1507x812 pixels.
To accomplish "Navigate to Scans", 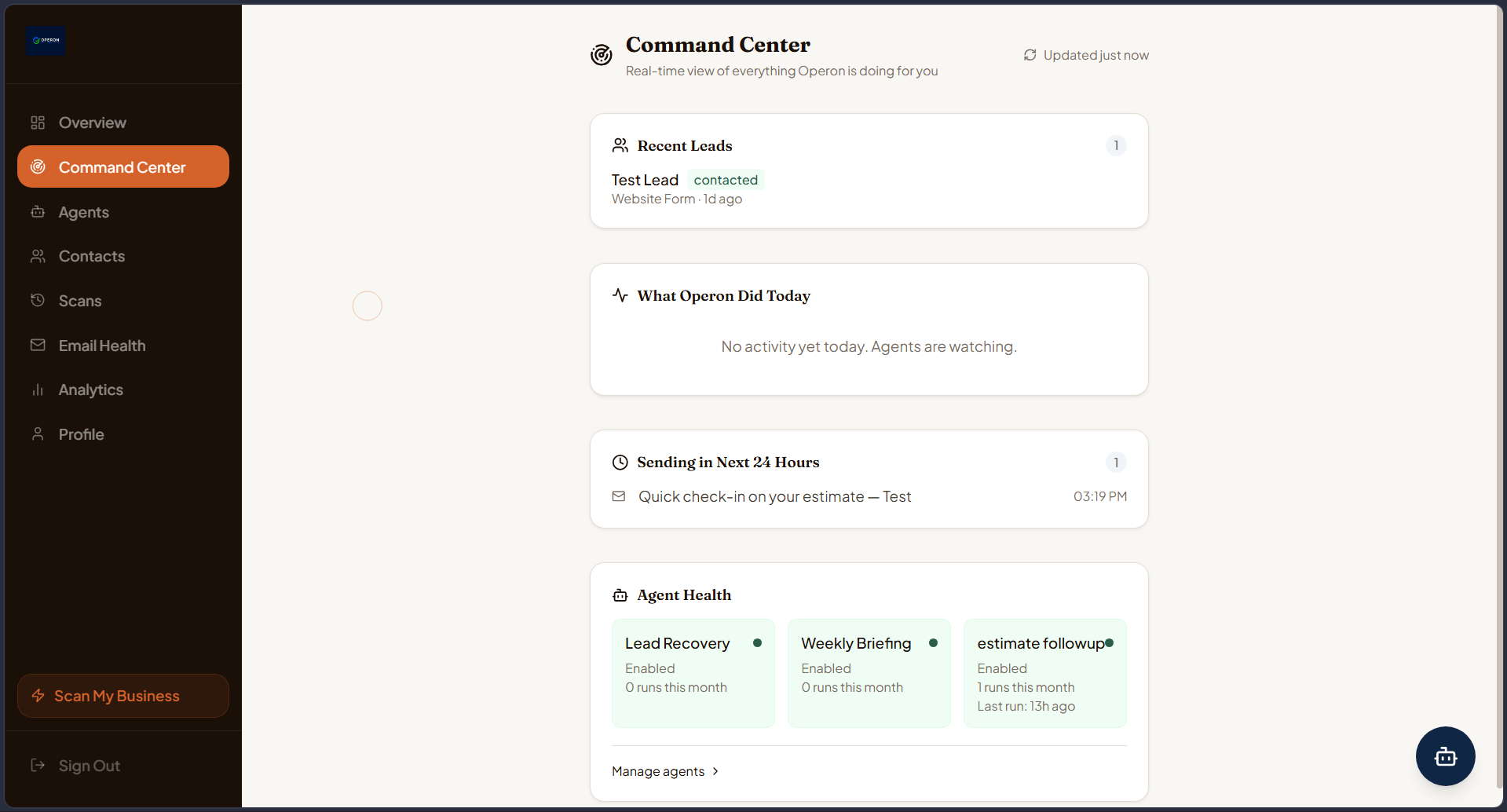I will click(123, 301).
